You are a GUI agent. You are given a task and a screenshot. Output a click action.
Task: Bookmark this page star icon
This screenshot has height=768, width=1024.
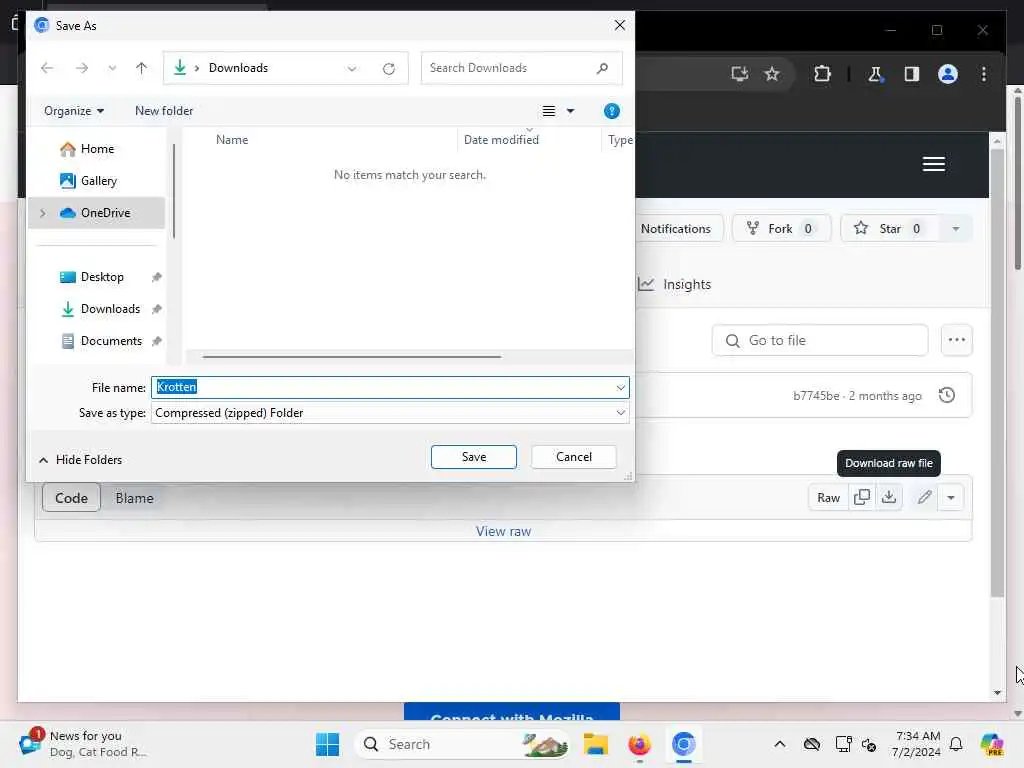772,74
